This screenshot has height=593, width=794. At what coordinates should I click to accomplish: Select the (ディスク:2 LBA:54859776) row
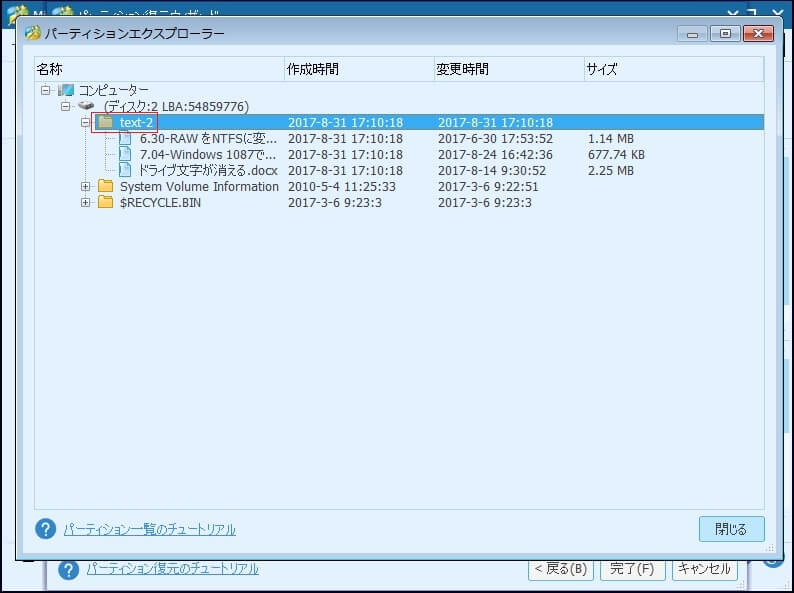176,107
